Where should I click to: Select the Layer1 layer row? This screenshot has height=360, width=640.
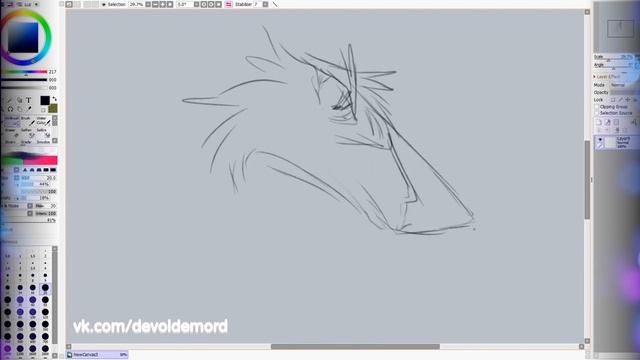tap(616, 142)
